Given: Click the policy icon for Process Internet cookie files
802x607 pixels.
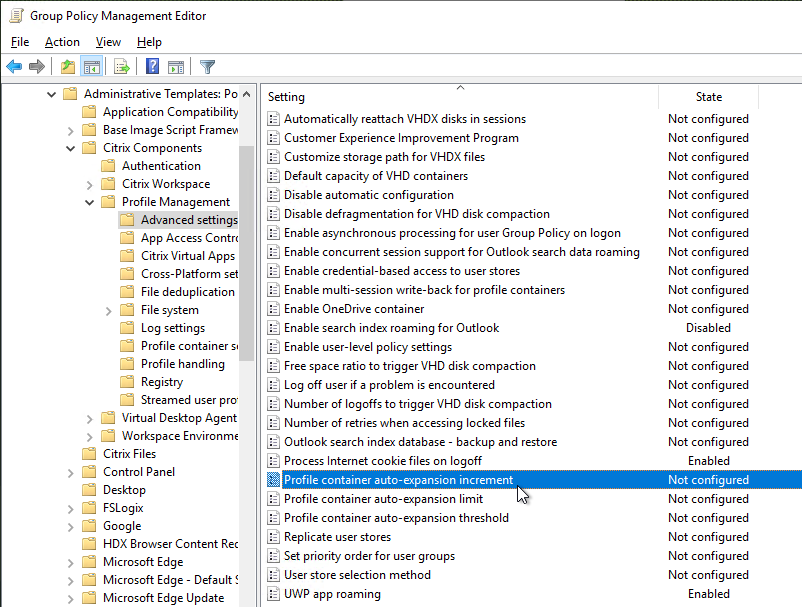Looking at the screenshot, I should click(x=274, y=461).
